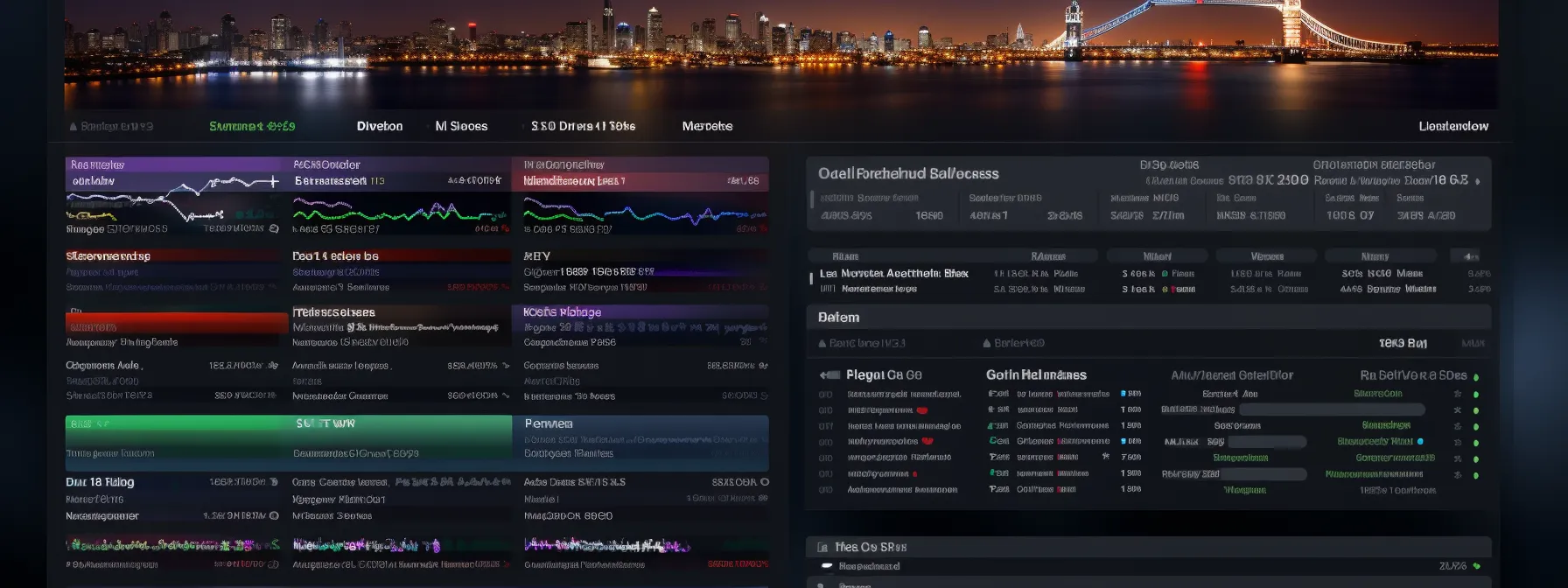Viewport: 1568px width, 588px height.
Task: Toggle the green dot beside Ra SeliVo a SDes
Action: tap(1476, 377)
